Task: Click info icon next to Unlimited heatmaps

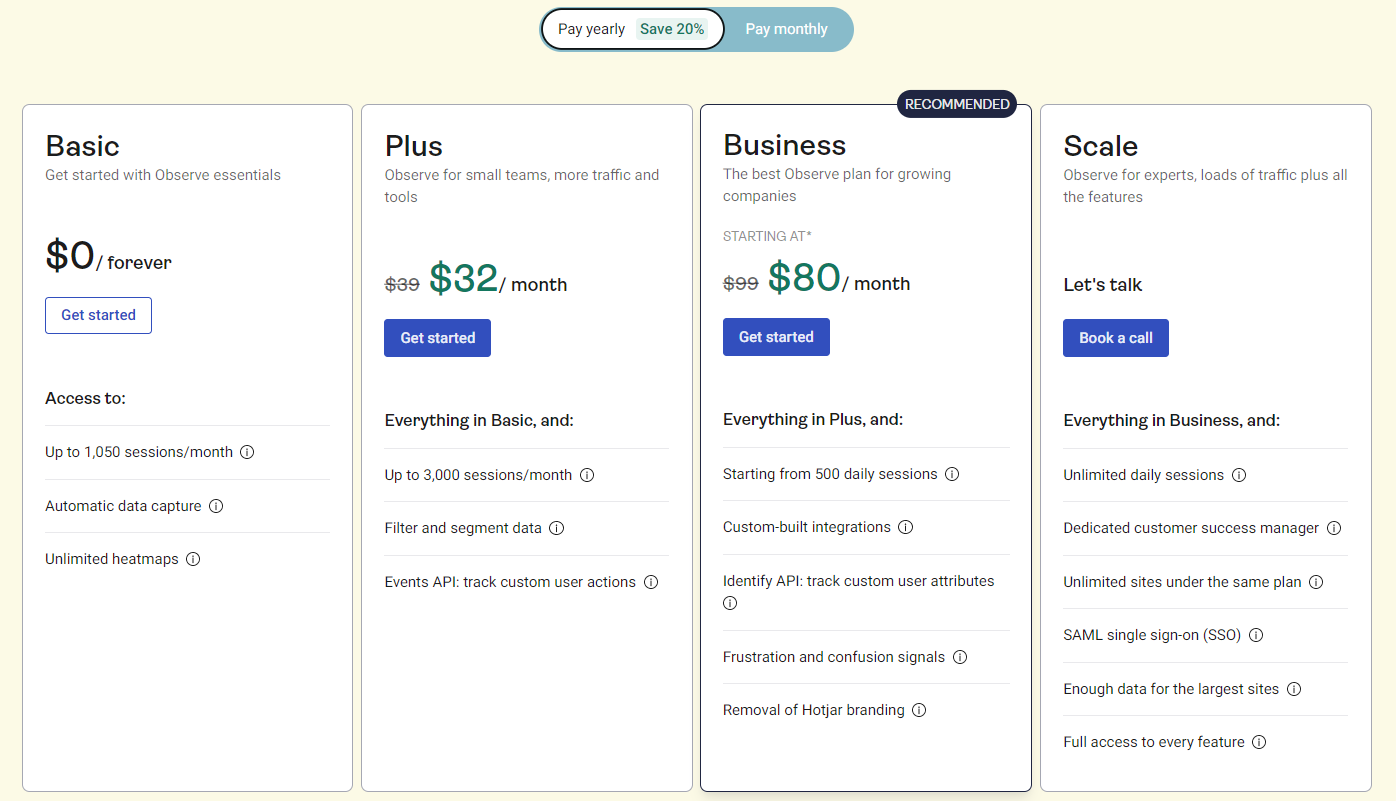Action: pos(193,559)
